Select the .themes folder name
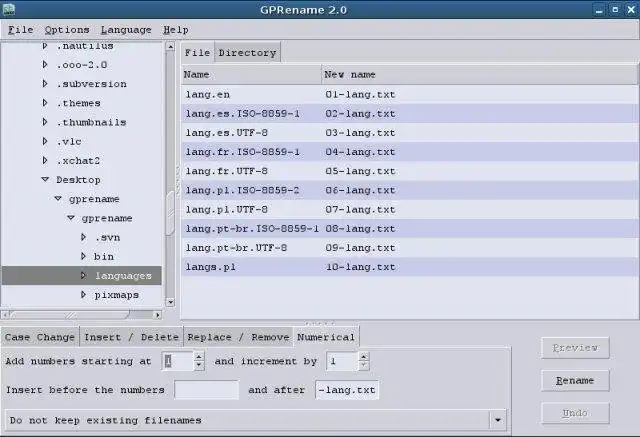This screenshot has height=437, width=640. [78, 103]
